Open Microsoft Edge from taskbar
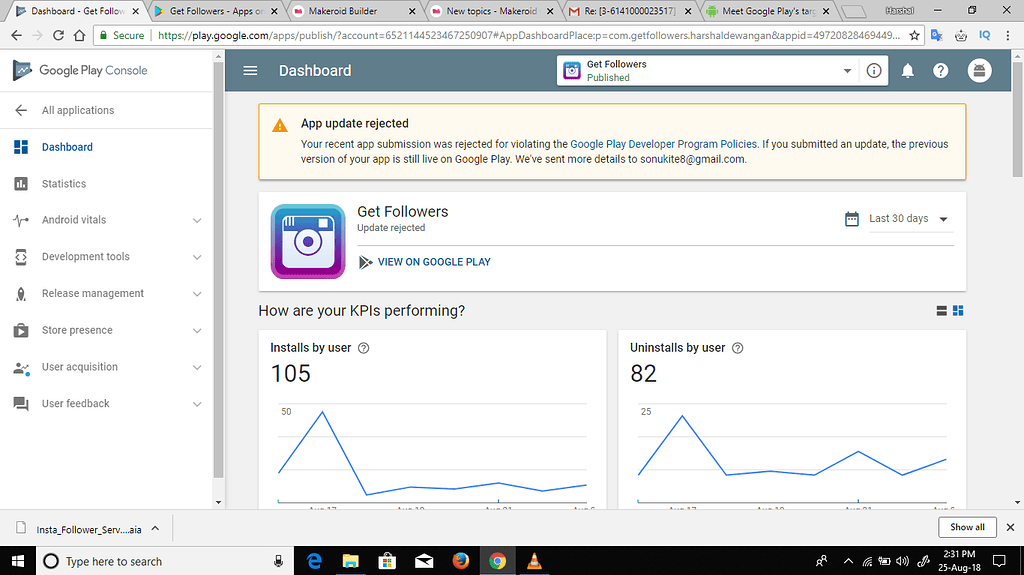 [314, 561]
